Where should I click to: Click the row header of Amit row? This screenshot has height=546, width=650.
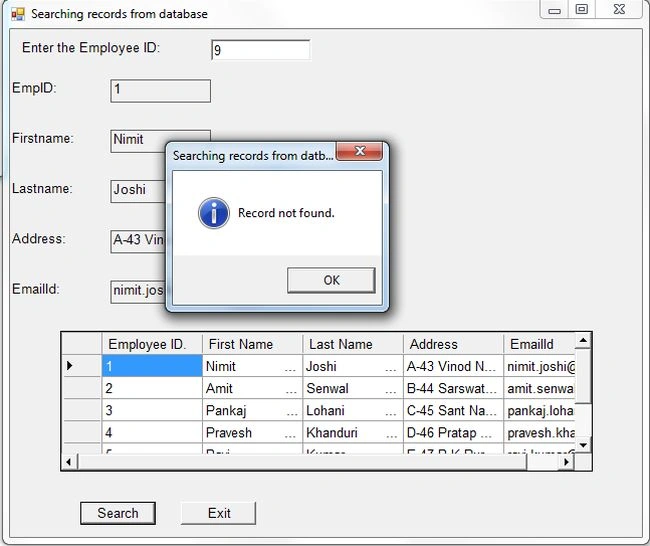coord(82,388)
